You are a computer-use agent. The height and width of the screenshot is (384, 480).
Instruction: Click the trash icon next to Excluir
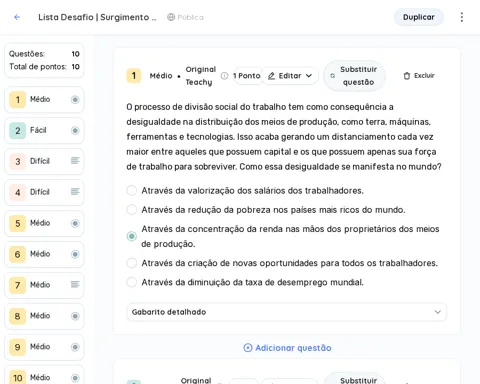coord(407,76)
